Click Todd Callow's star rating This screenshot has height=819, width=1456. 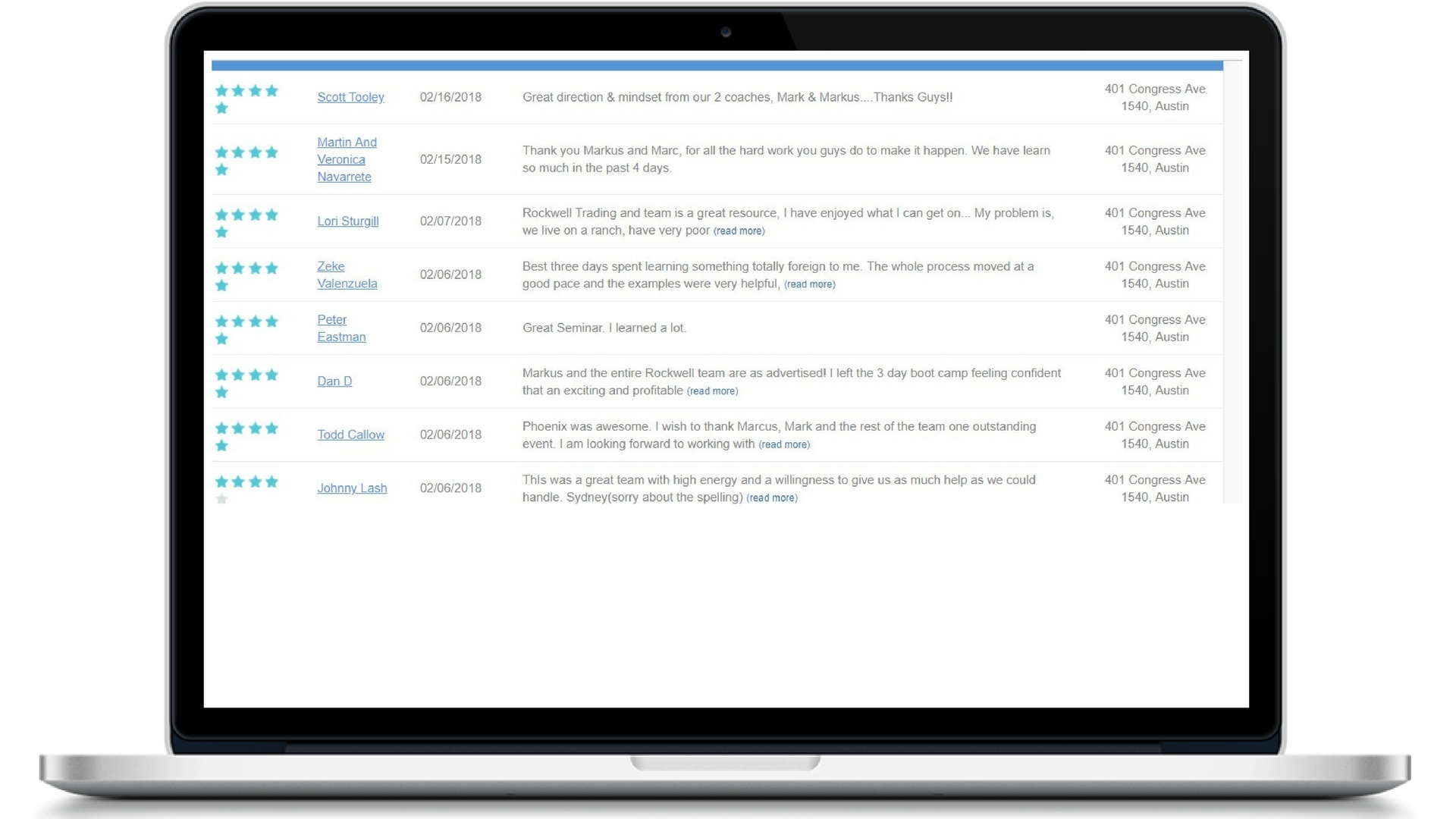[x=246, y=436]
